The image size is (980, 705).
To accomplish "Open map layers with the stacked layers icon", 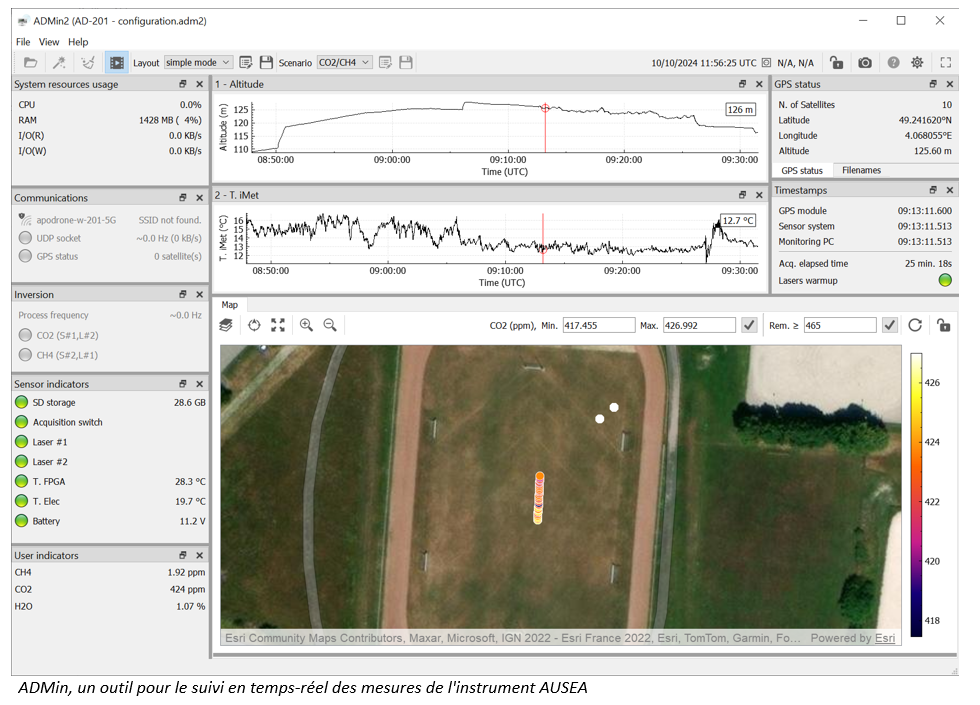I will point(226,325).
